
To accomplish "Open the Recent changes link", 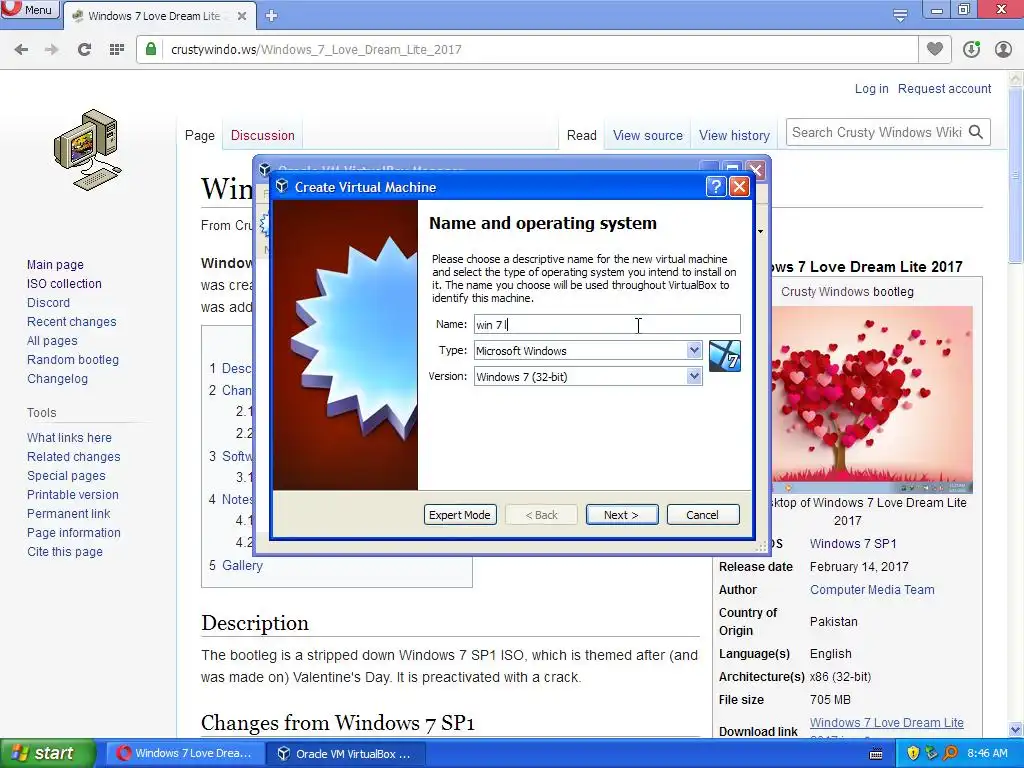I will coord(72,321).
